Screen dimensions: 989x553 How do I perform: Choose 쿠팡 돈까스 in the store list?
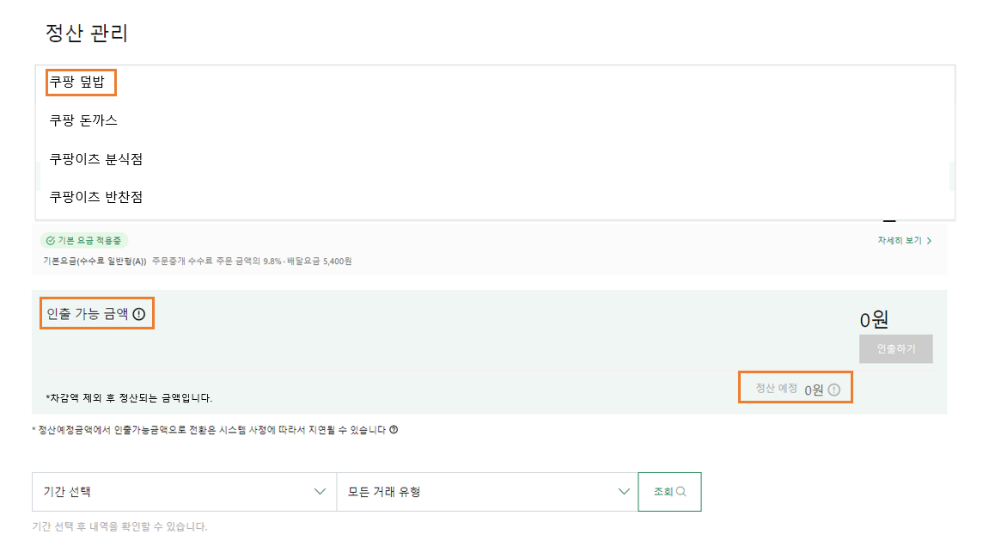(83, 120)
